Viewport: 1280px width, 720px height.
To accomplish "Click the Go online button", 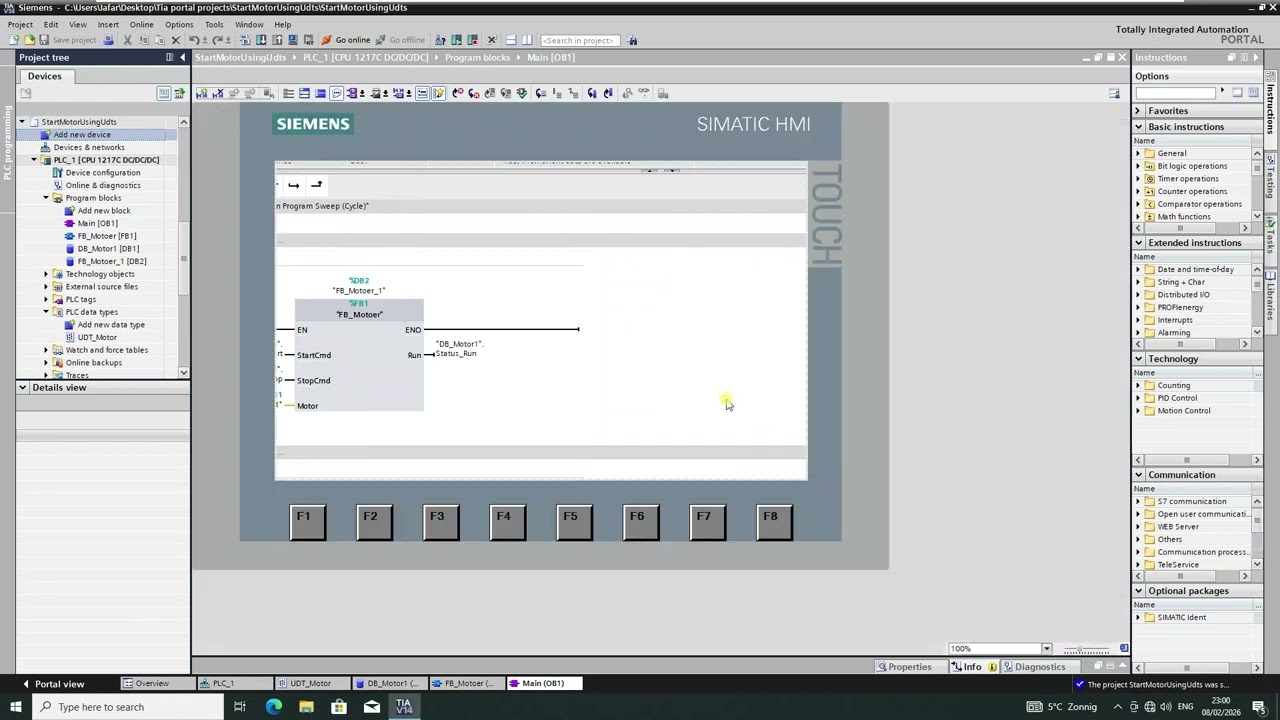I will [346, 40].
